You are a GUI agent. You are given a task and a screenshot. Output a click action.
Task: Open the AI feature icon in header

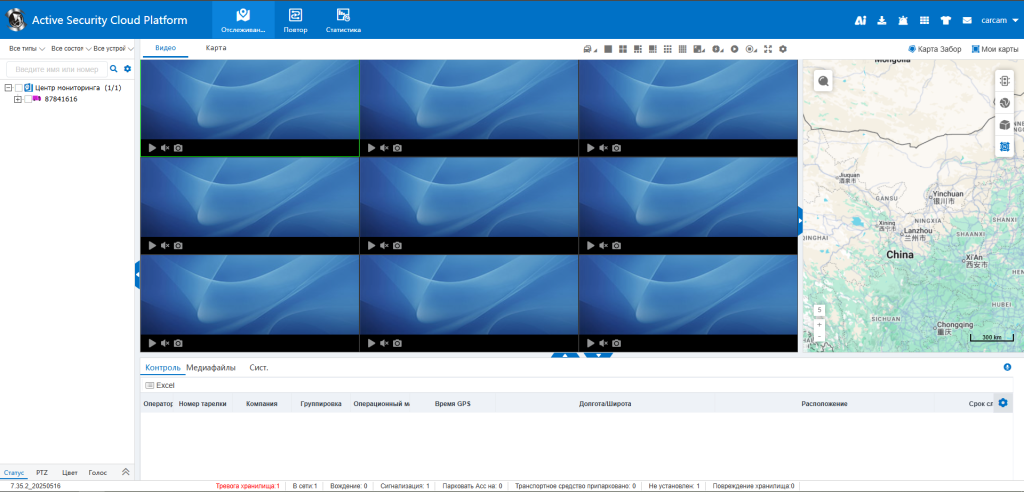[860, 20]
